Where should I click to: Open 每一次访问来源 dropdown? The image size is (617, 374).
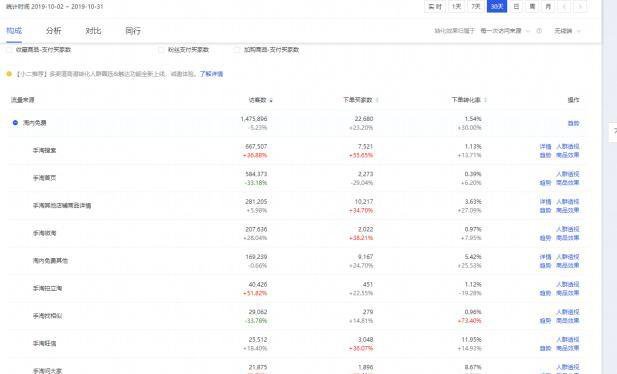coord(505,31)
